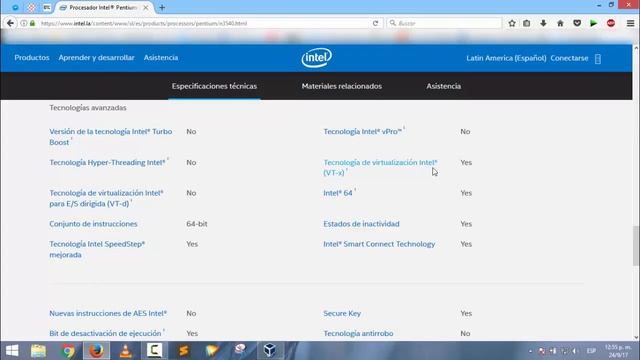Image resolution: width=640 pixels, height=360 pixels.
Task: Open a new browser tab
Action: pos(162,7)
